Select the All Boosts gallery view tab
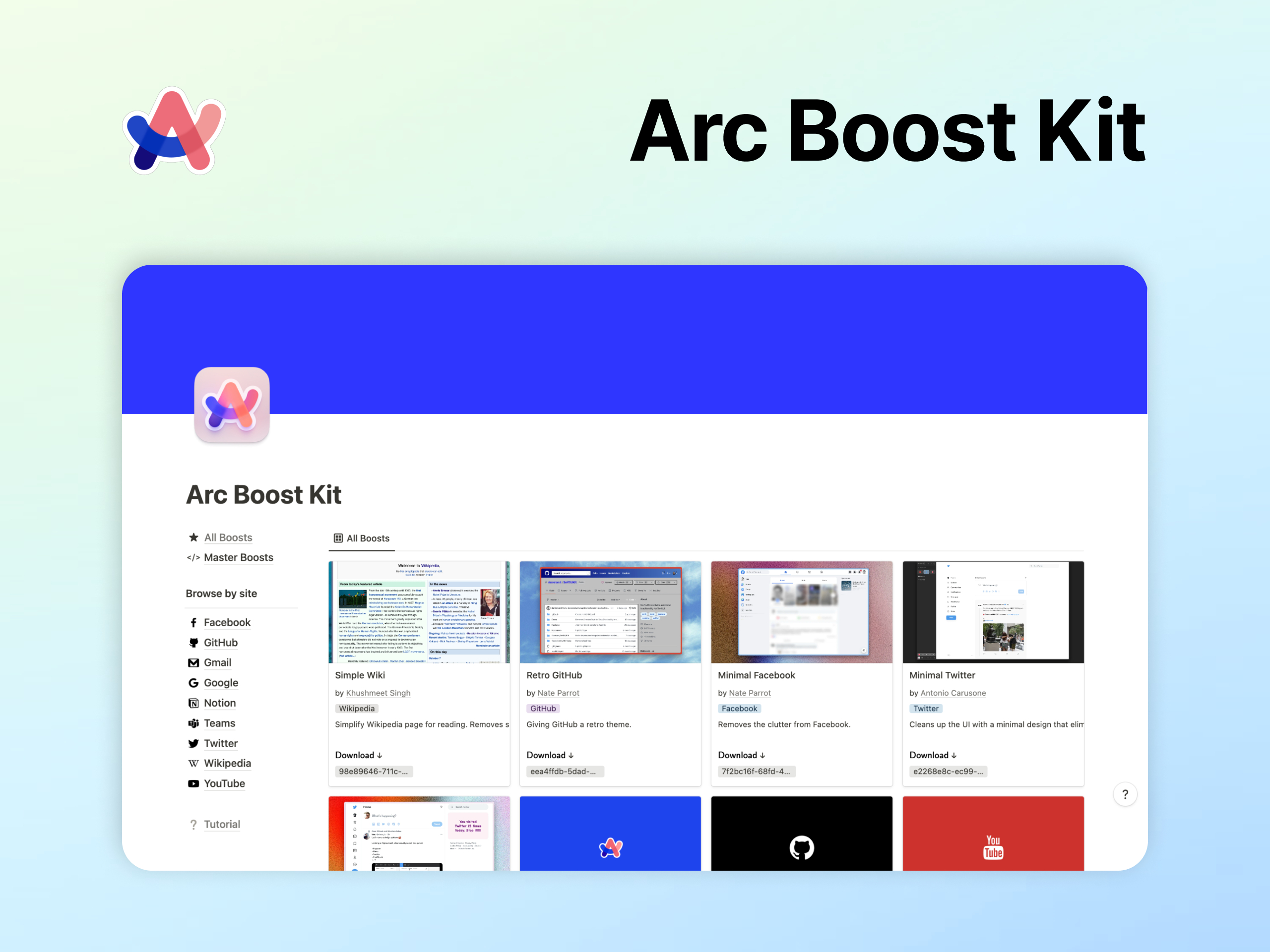This screenshot has width=1270, height=952. point(362,538)
